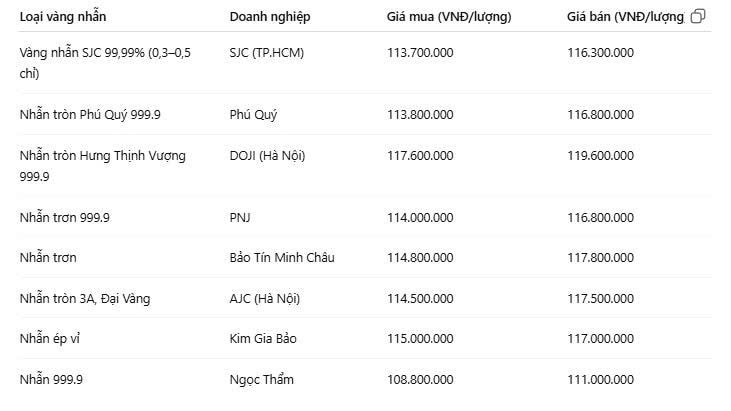Select the 'PNJ' company cell
Image resolution: width=731 pixels, height=411 pixels.
point(240,218)
